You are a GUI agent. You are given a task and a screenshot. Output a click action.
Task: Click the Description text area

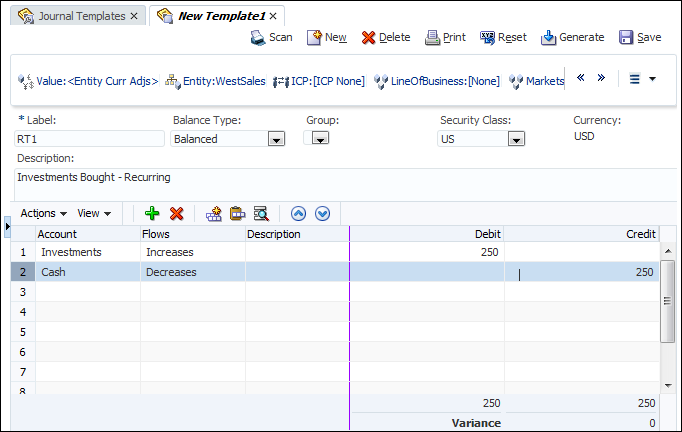click(x=346, y=184)
